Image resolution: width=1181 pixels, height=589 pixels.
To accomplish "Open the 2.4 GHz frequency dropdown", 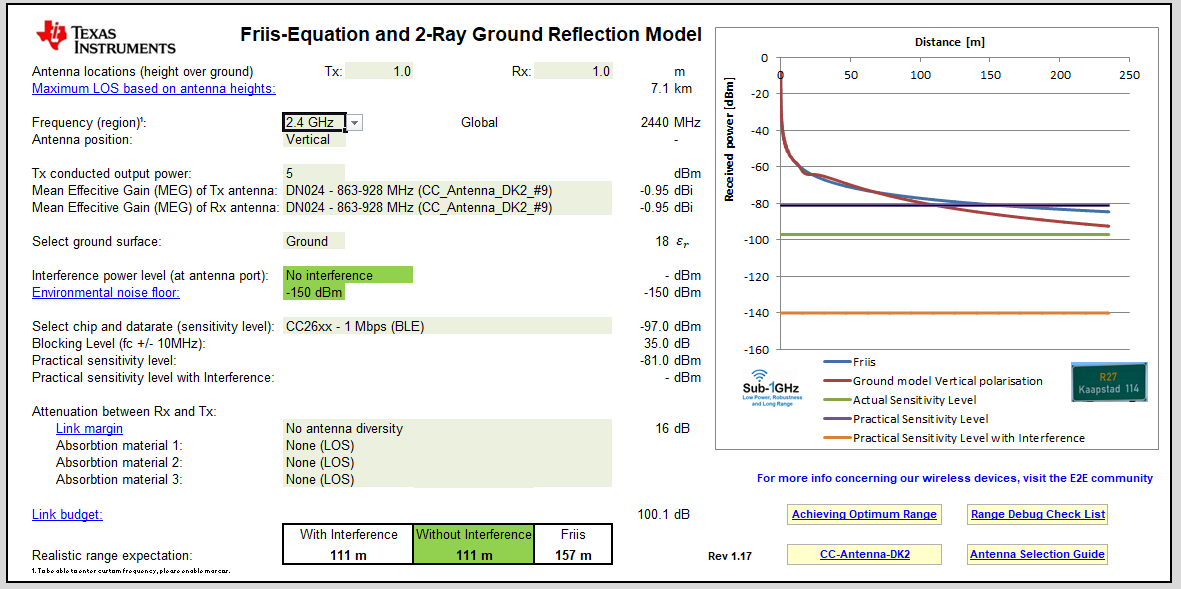I will point(355,122).
